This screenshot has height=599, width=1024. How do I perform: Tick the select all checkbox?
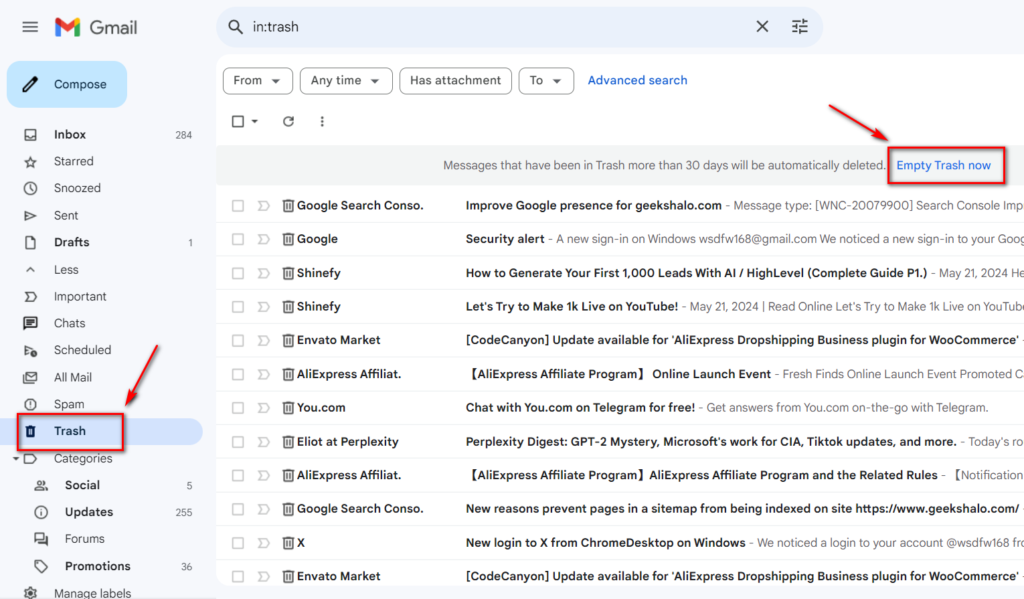(x=238, y=121)
